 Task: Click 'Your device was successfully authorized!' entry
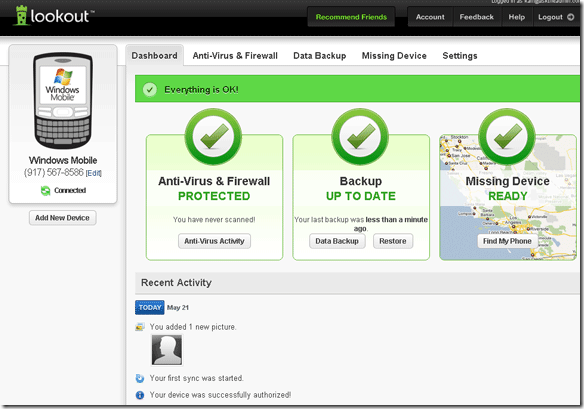click(220, 395)
